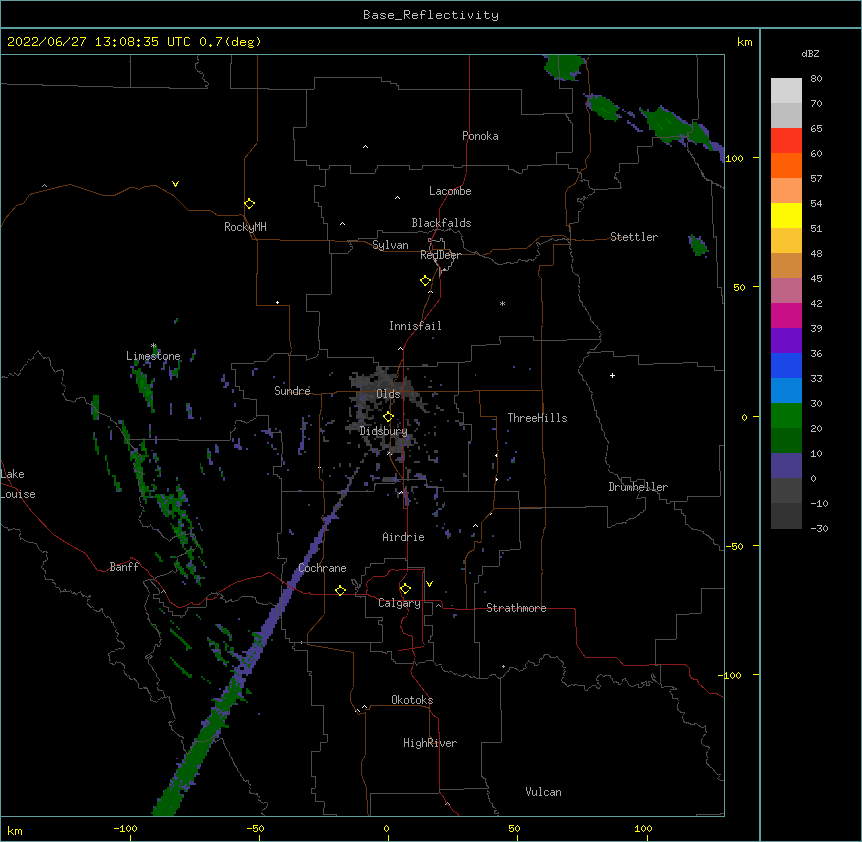Select white caret marker directly below Innisfail

(400, 348)
